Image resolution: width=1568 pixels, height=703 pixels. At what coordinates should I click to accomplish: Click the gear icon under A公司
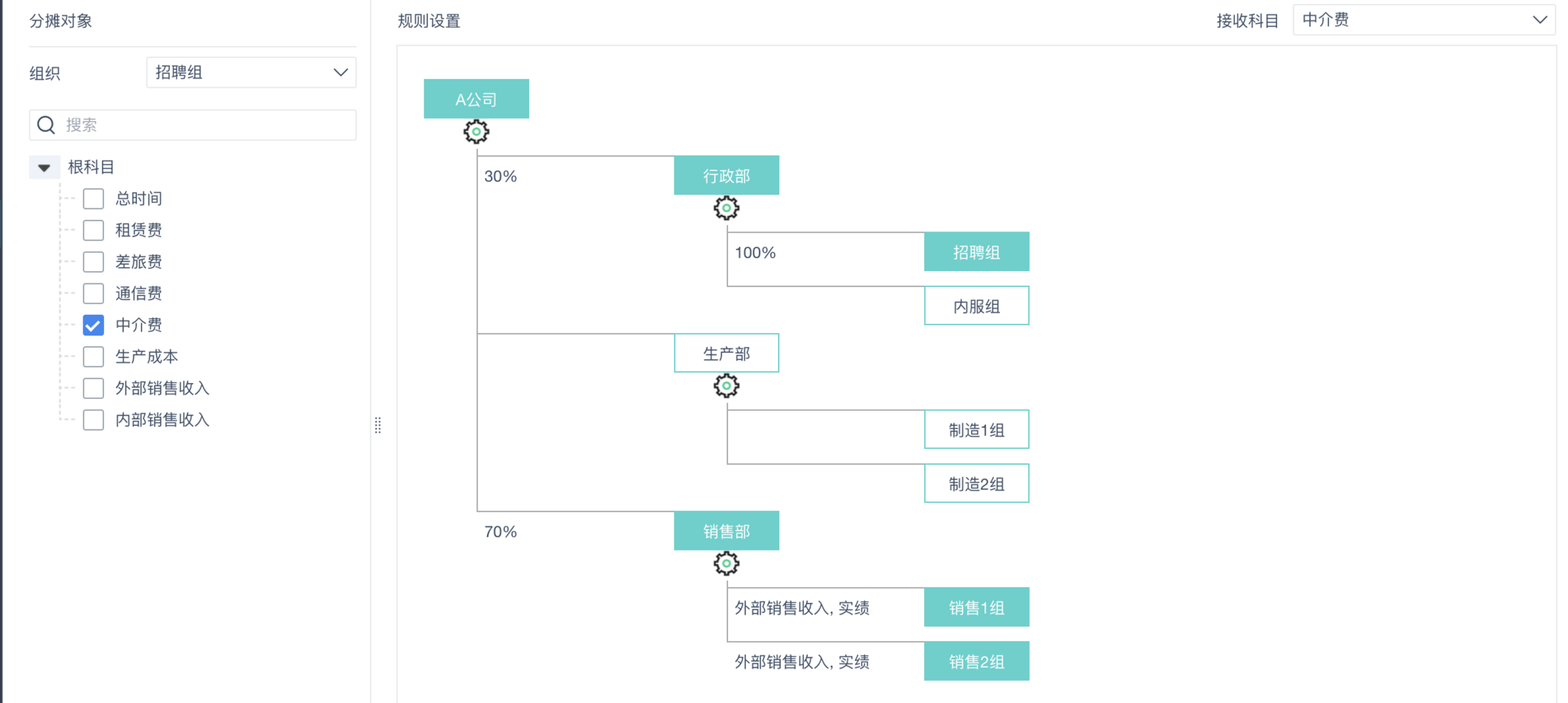click(476, 132)
